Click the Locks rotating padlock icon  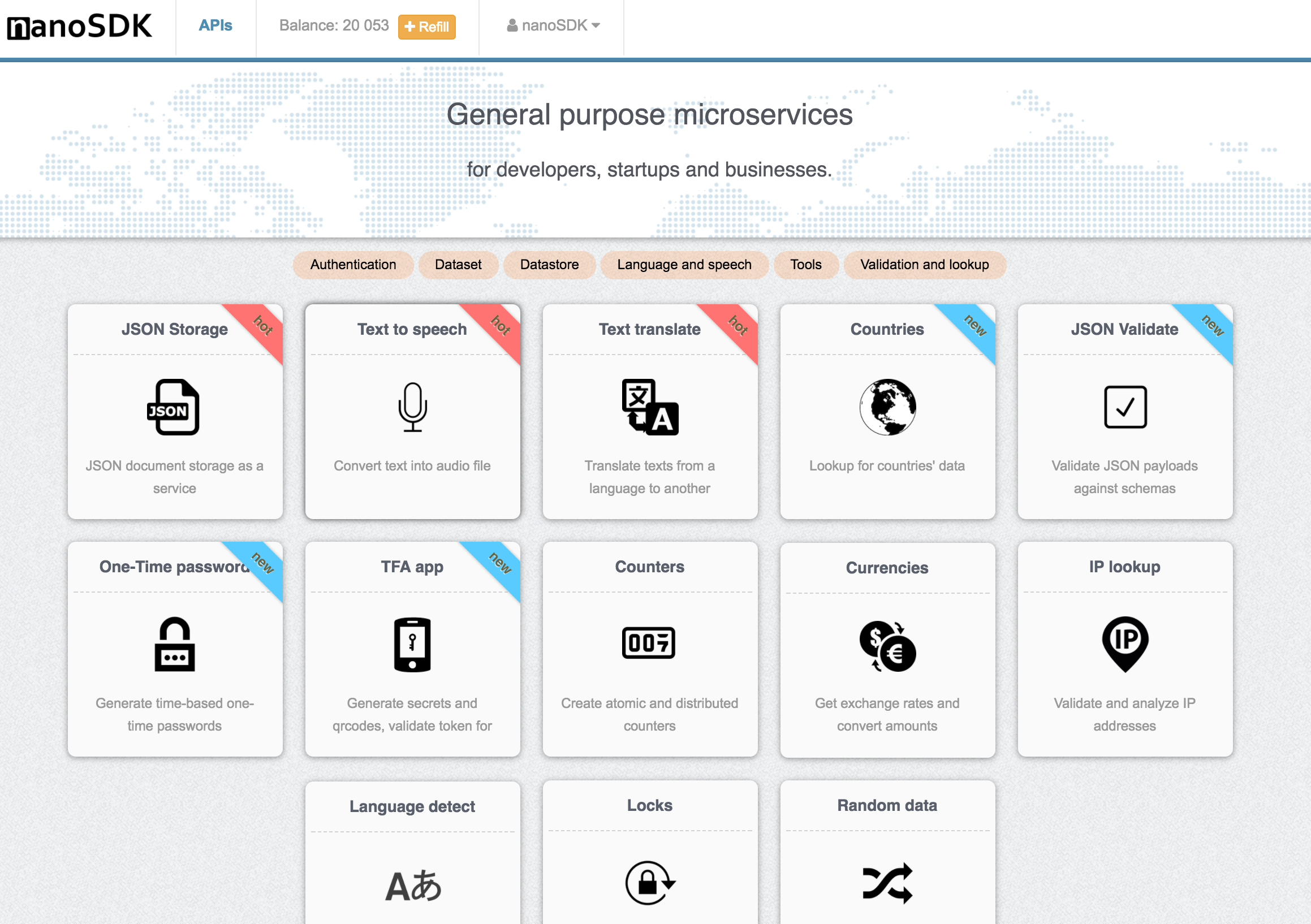pyautogui.click(x=650, y=883)
